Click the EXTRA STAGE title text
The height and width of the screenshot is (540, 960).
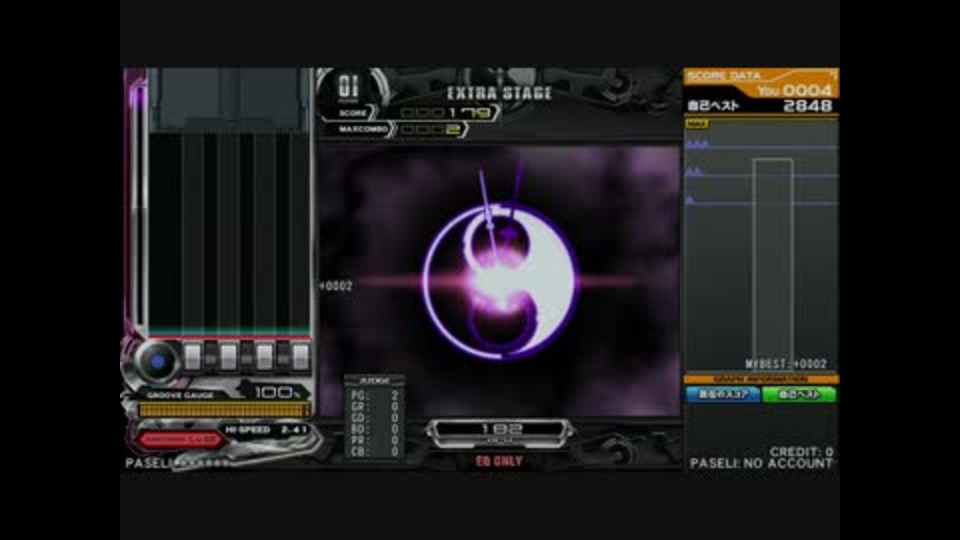[x=500, y=93]
